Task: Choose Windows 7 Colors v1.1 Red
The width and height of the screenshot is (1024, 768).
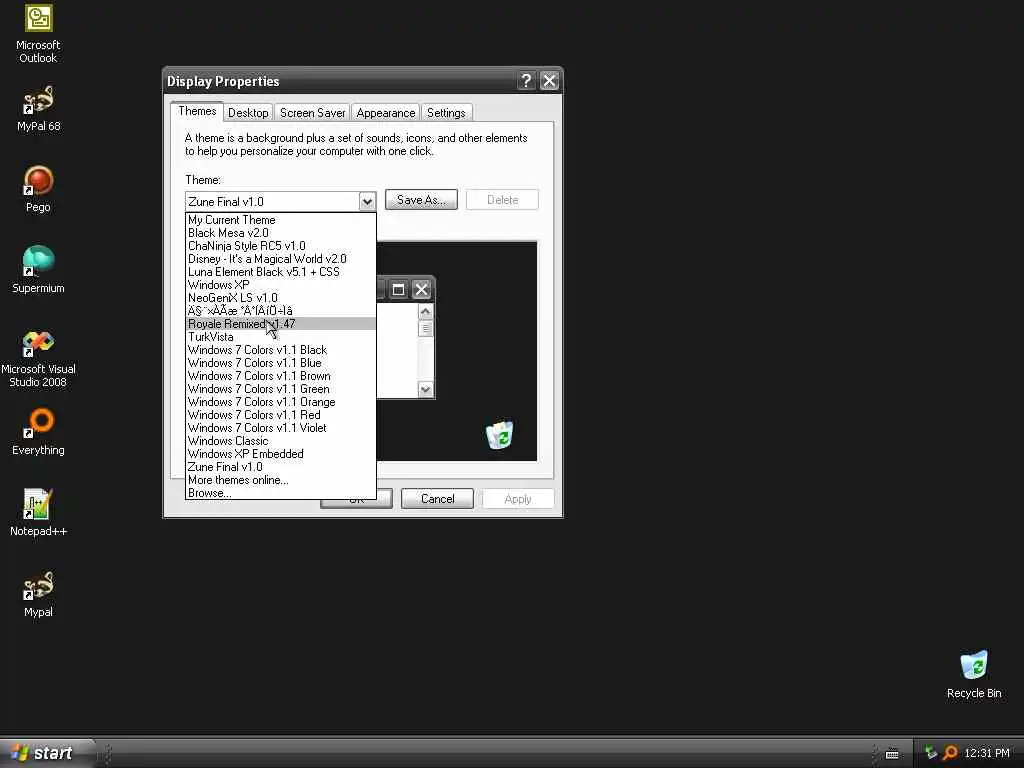Action: 281,415
